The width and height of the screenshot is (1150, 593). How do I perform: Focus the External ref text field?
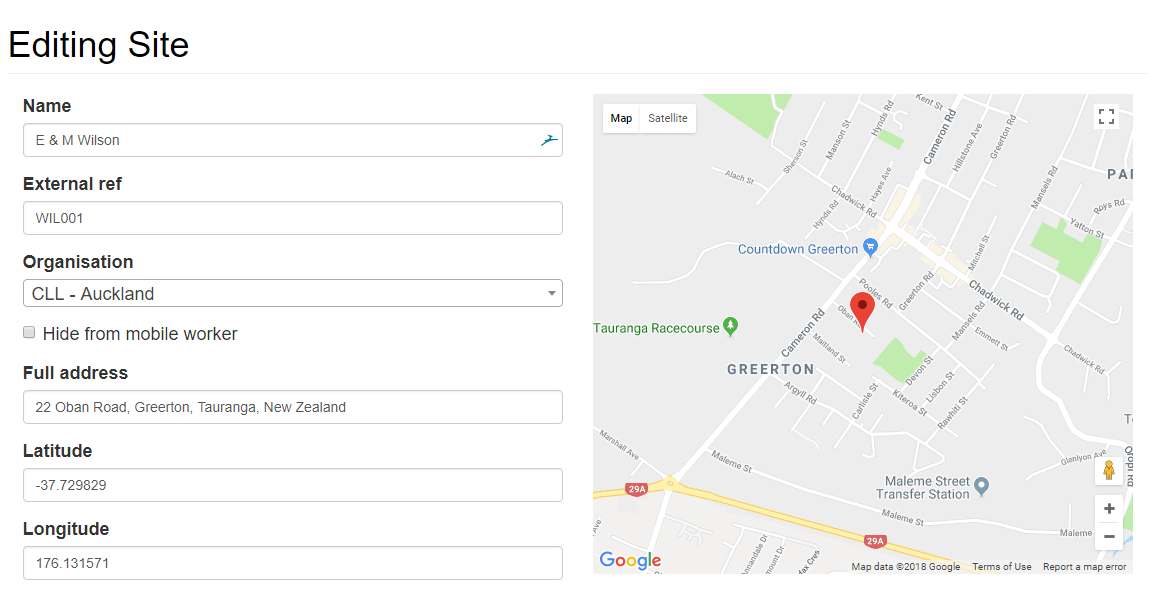coord(292,218)
